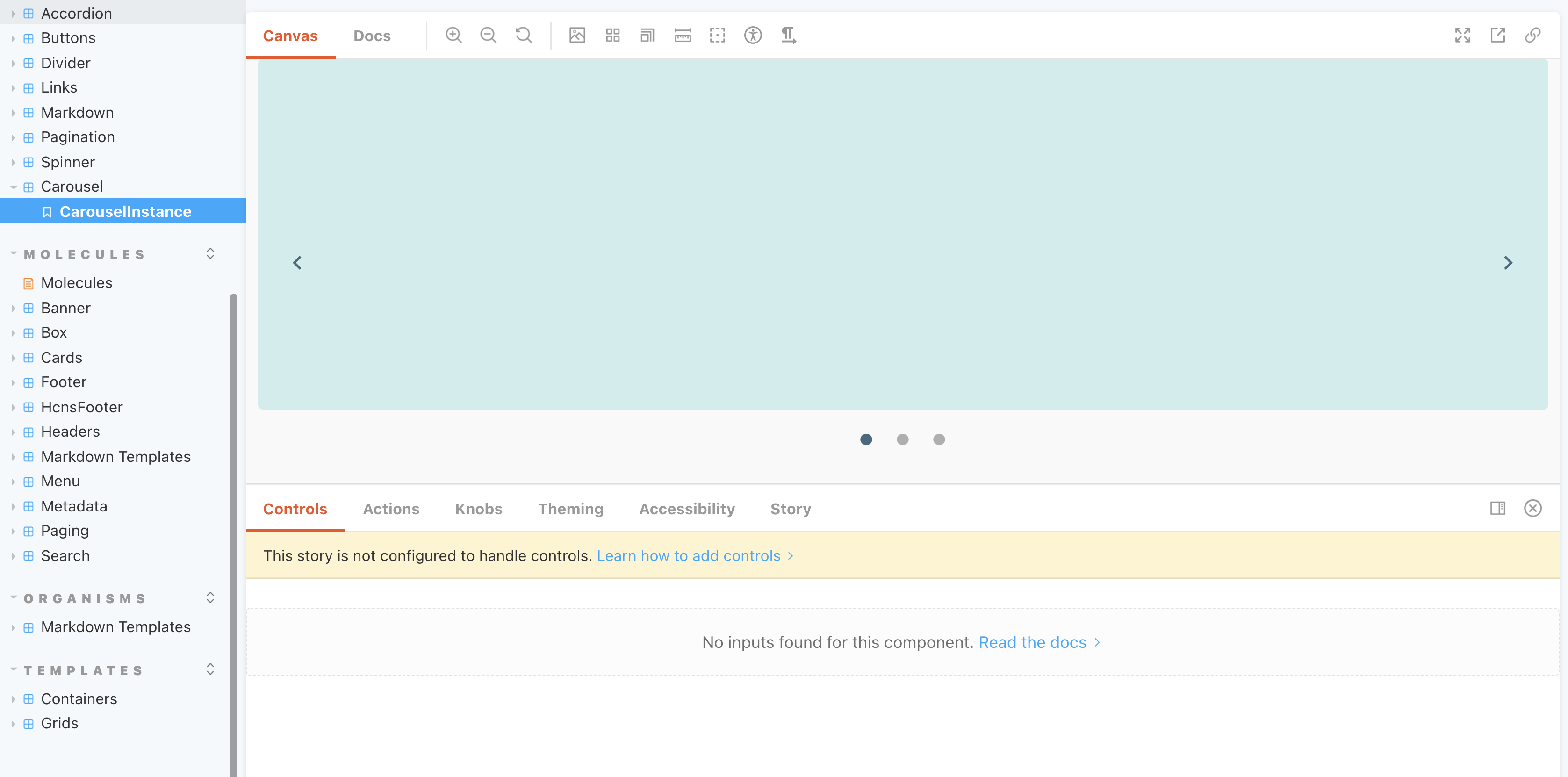Change the addon panel orientation icon
Screen dimensions: 1568x777
coord(1497,509)
